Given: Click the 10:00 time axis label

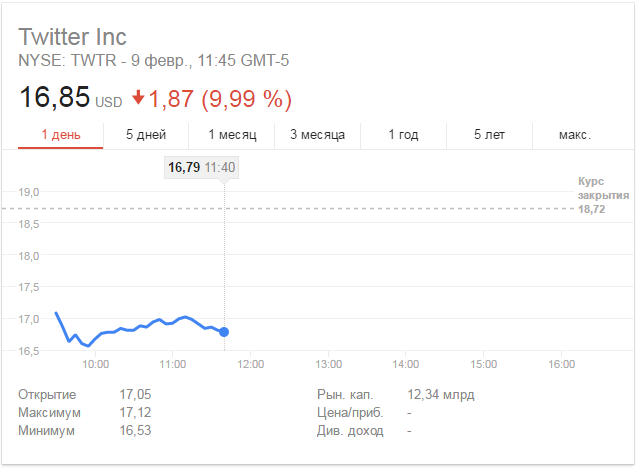Looking at the screenshot, I should pyautogui.click(x=95, y=364).
